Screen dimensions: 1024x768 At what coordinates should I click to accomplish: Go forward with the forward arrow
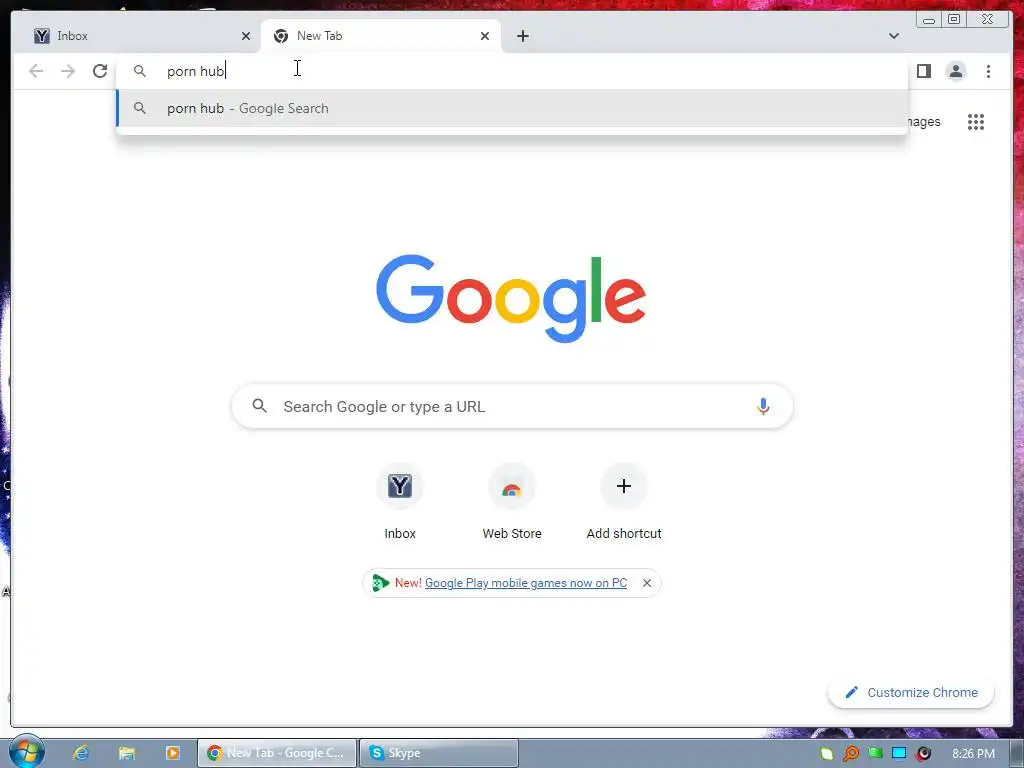coord(68,71)
